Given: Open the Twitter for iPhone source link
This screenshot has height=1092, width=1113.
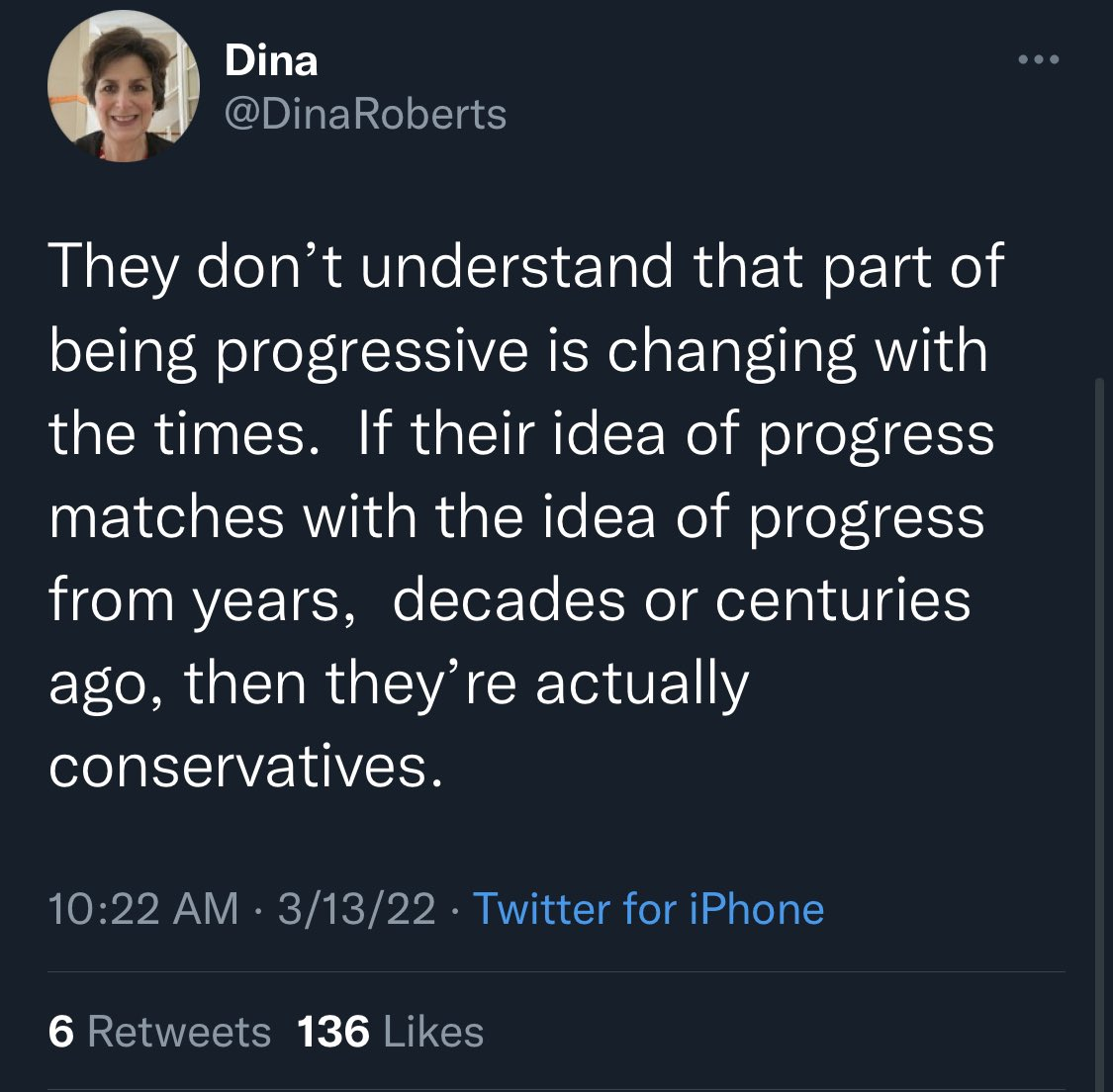Looking at the screenshot, I should click(x=648, y=909).
